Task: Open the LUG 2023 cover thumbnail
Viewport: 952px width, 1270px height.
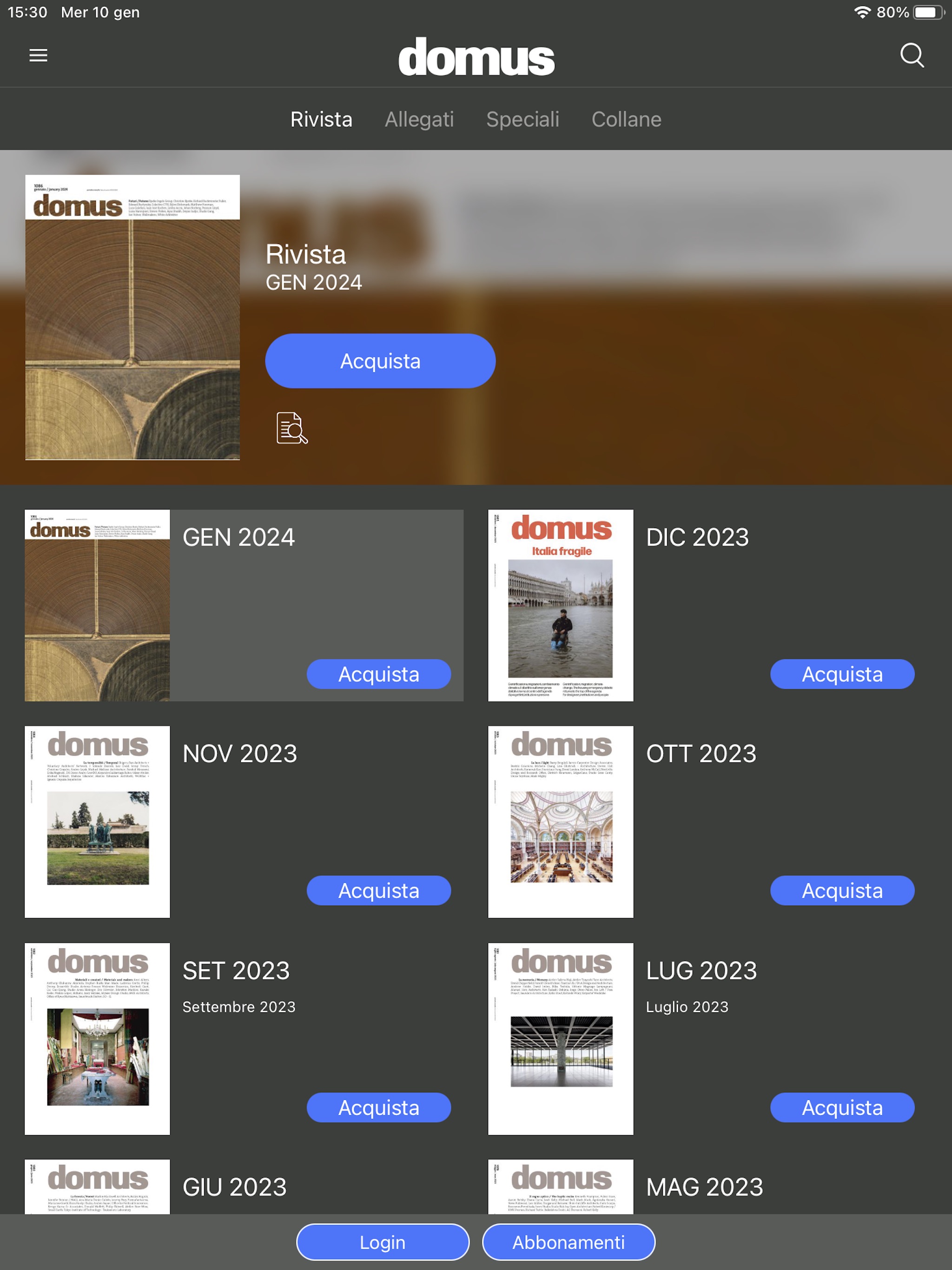Action: click(x=561, y=1038)
